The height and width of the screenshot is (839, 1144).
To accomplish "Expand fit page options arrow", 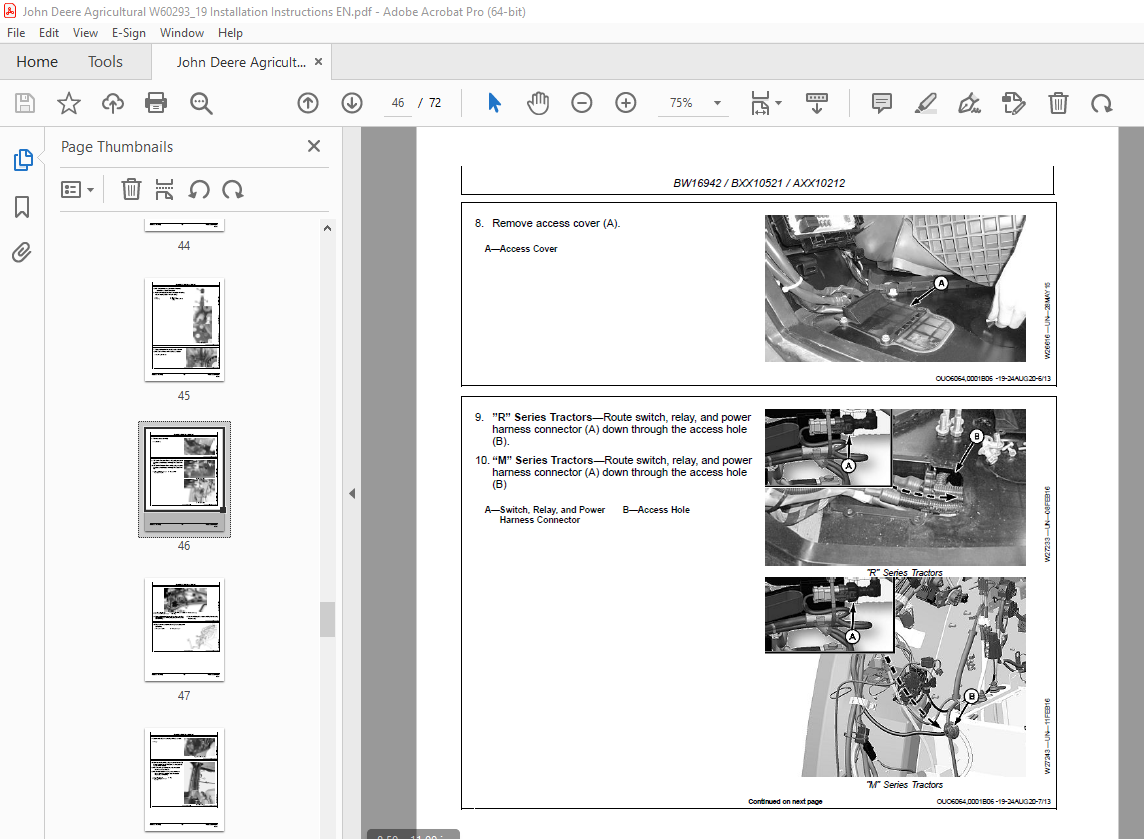I will click(x=778, y=103).
